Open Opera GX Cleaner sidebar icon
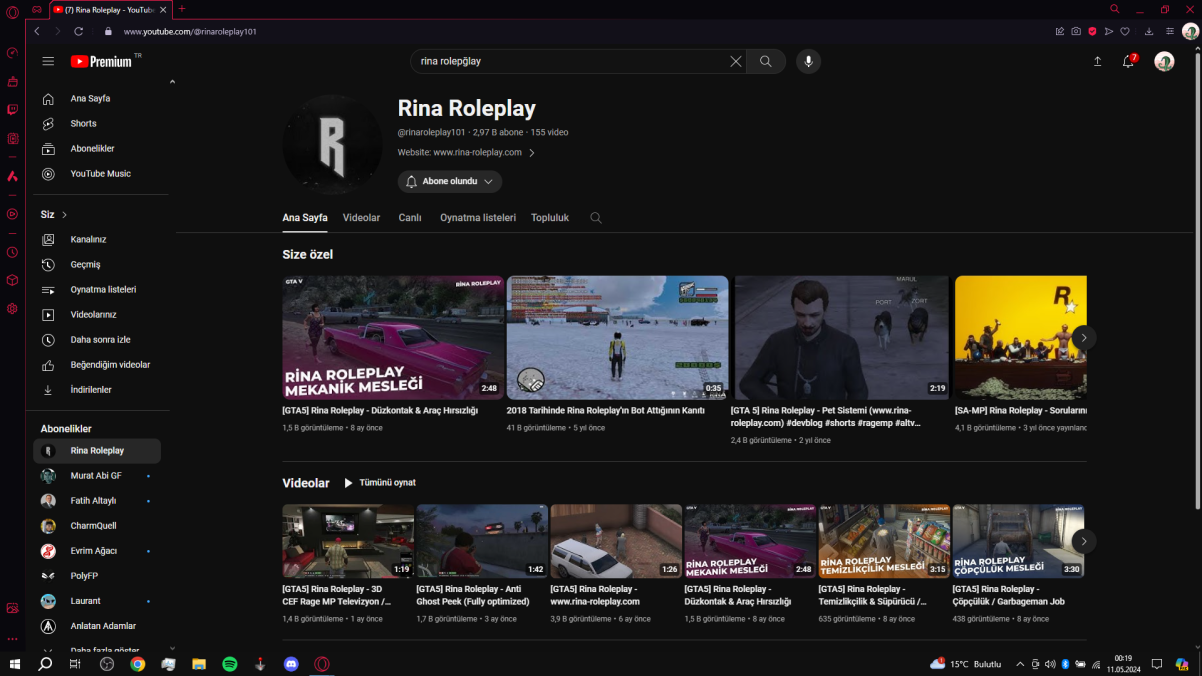This screenshot has width=1202, height=676. pos(12,81)
